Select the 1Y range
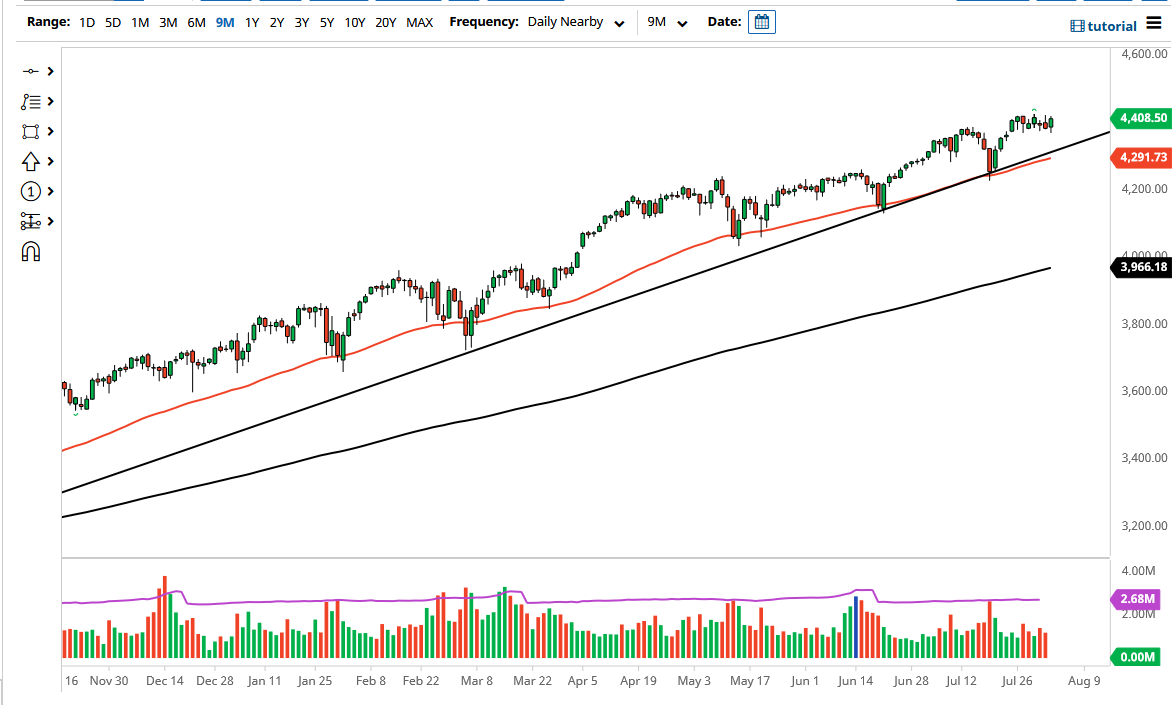This screenshot has width=1172, height=705. point(251,21)
